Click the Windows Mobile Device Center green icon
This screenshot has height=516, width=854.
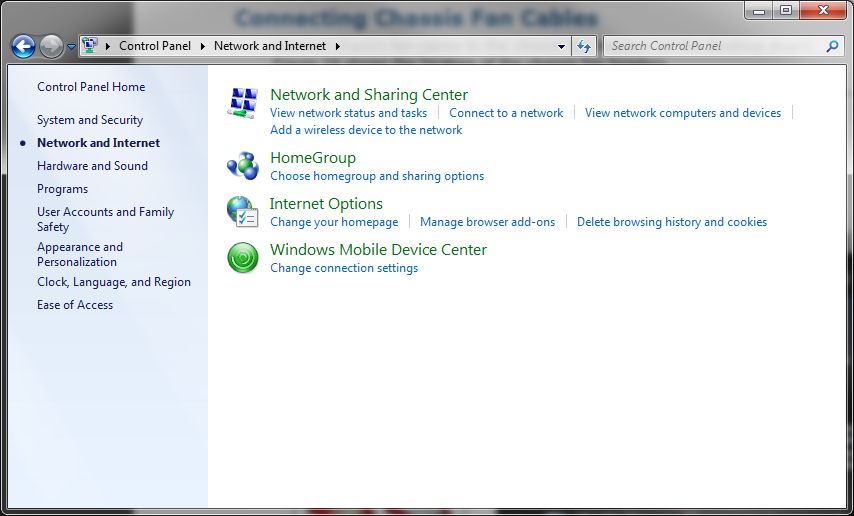click(243, 258)
